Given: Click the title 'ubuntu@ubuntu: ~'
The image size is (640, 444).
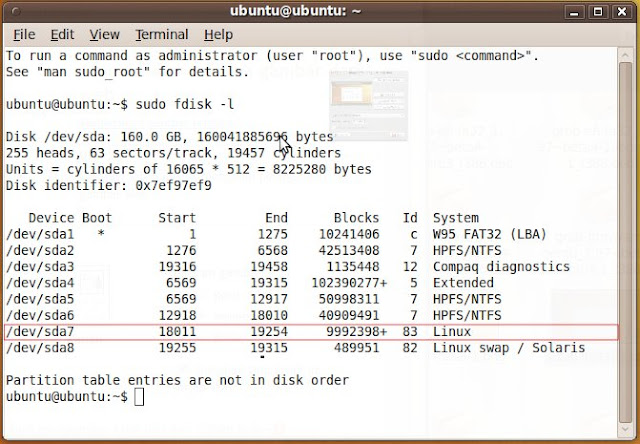Looking at the screenshot, I should point(296,11).
